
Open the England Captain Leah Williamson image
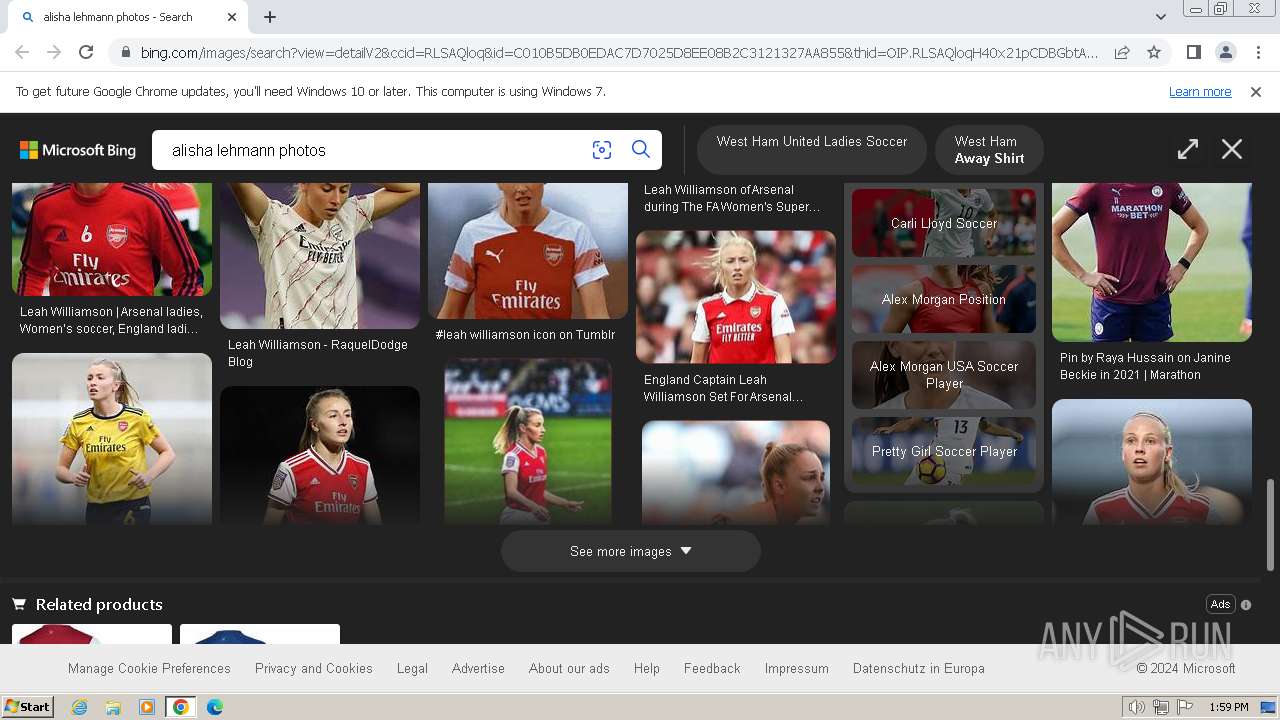736,297
